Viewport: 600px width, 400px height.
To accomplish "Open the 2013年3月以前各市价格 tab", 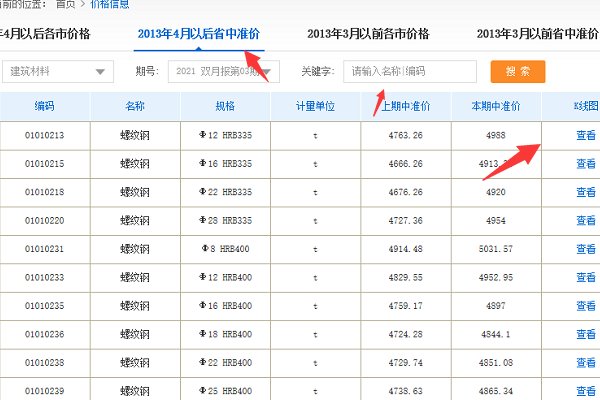I will [x=368, y=34].
